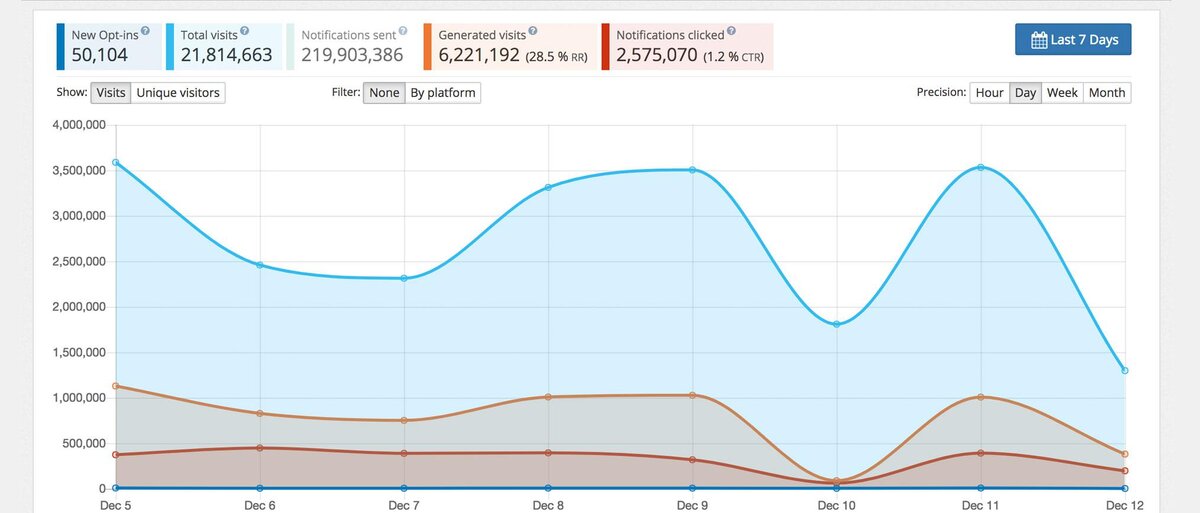Click the calendar icon in date range button
The height and width of the screenshot is (513, 1200).
(1039, 40)
